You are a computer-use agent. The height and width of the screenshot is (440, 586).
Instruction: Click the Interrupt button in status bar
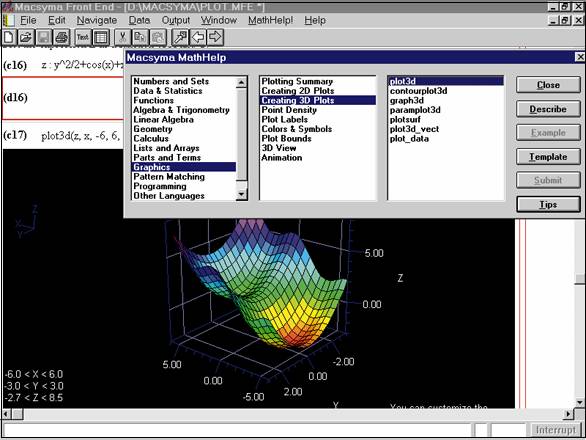[x=556, y=430]
